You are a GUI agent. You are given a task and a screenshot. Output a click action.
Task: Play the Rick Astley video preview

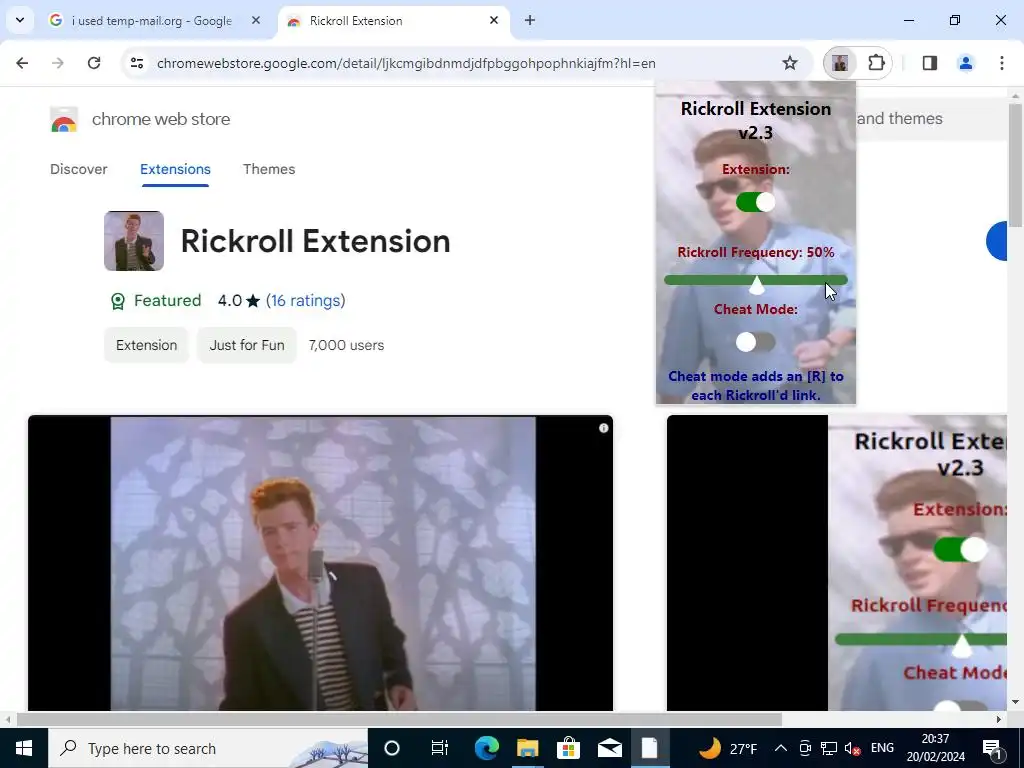click(321, 563)
